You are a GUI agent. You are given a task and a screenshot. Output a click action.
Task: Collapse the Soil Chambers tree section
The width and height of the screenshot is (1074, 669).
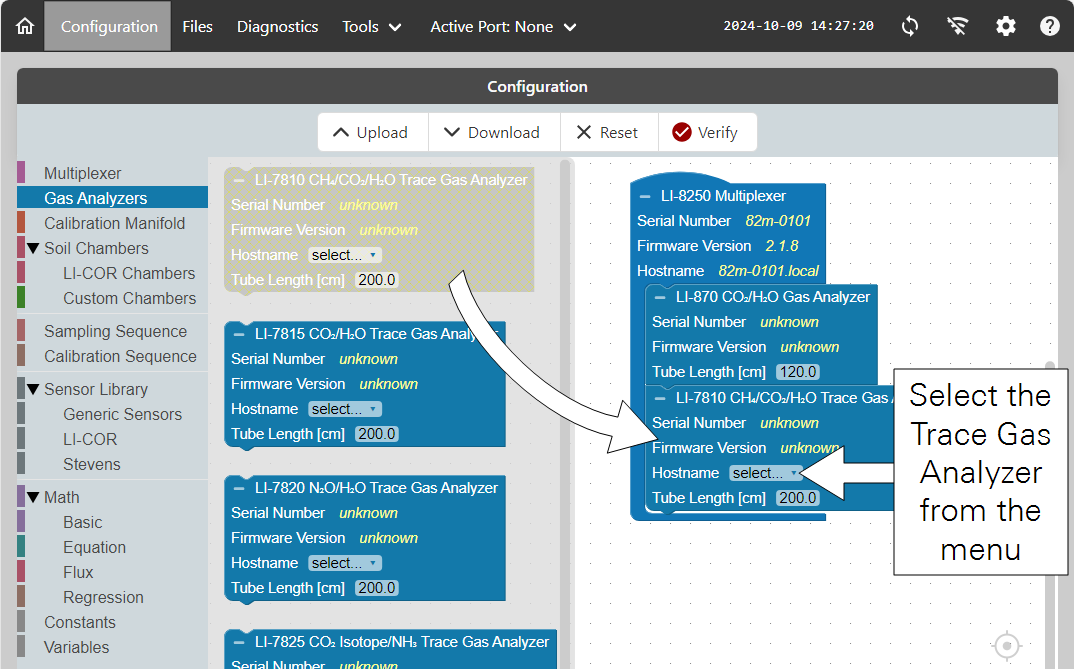point(33,248)
